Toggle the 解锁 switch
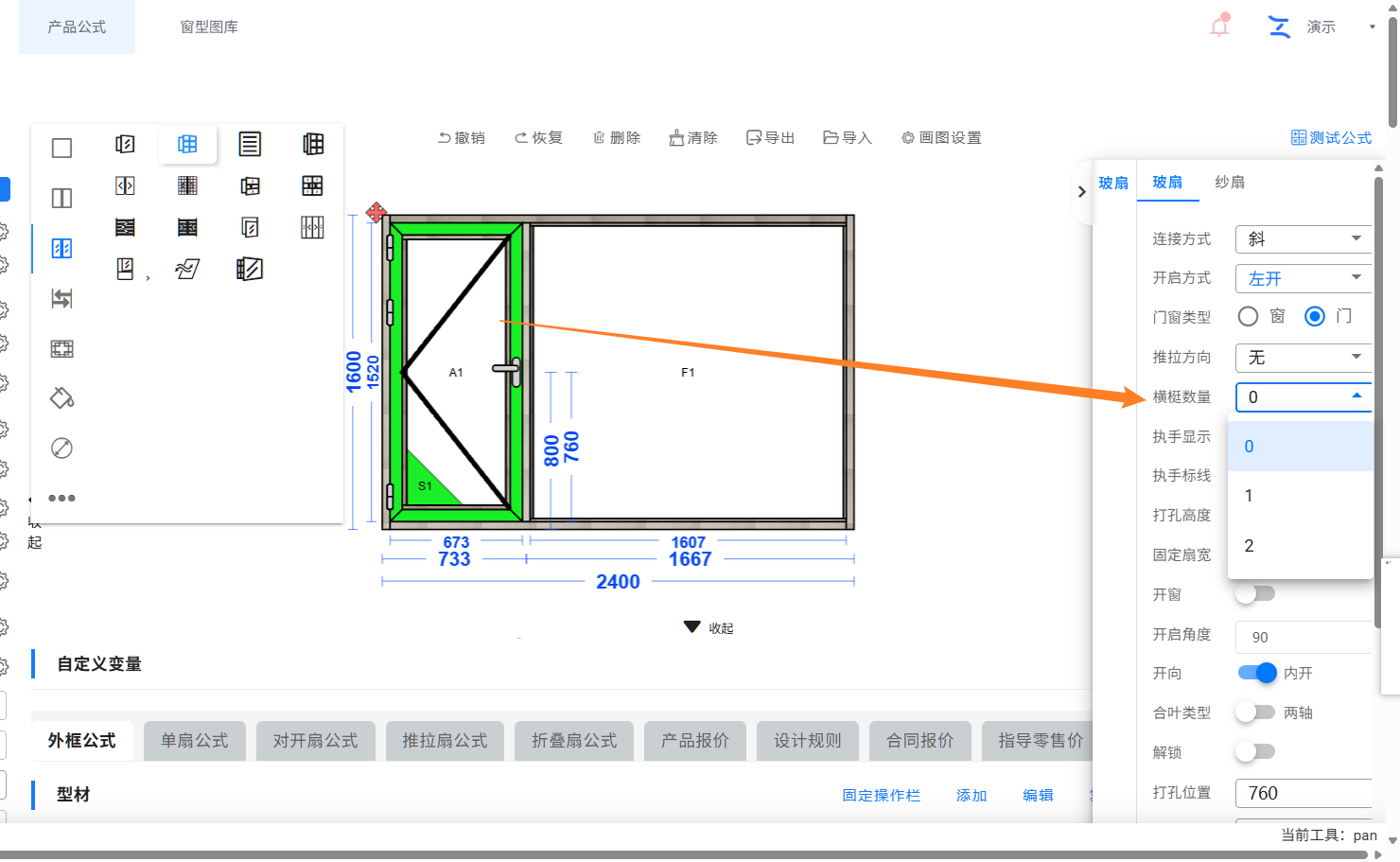The width and height of the screenshot is (1400, 862). [x=1255, y=752]
